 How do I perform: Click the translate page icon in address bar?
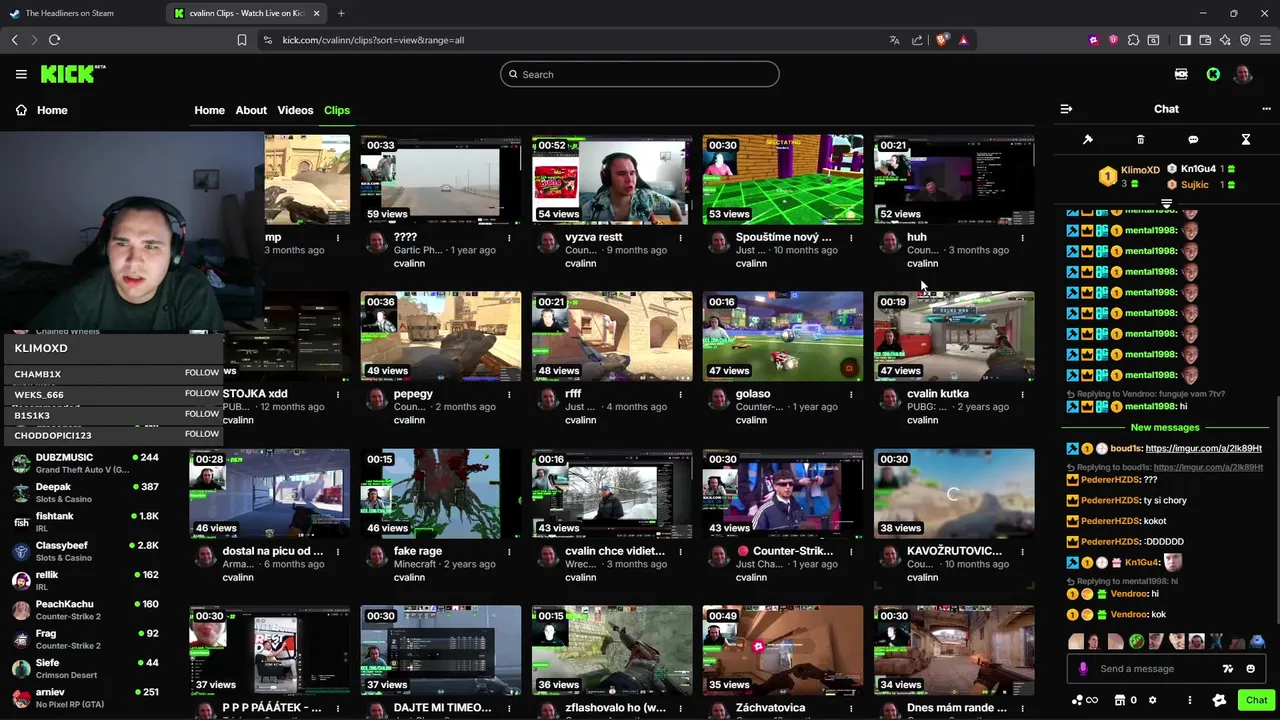(894, 40)
